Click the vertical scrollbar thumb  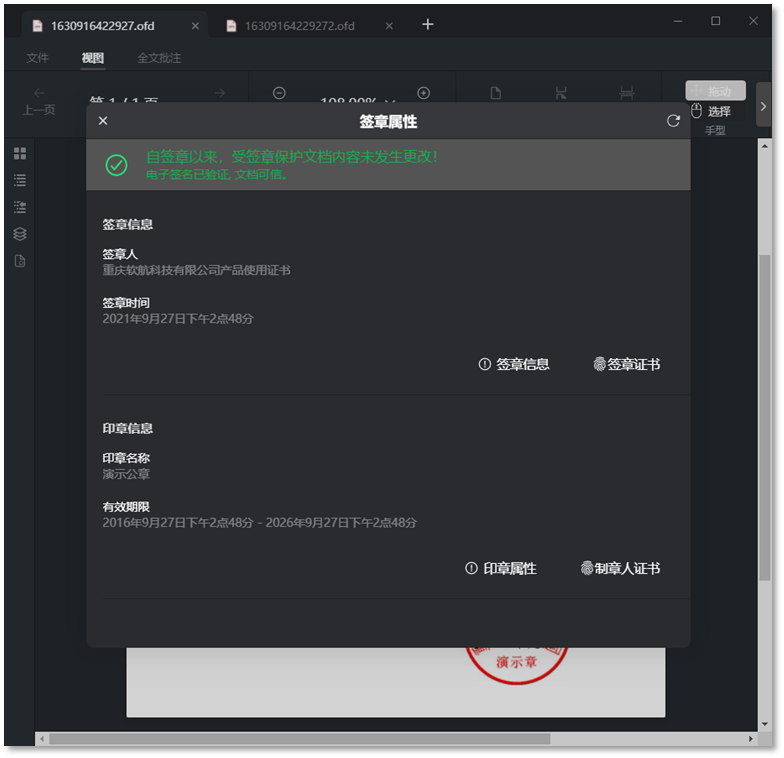click(x=764, y=418)
